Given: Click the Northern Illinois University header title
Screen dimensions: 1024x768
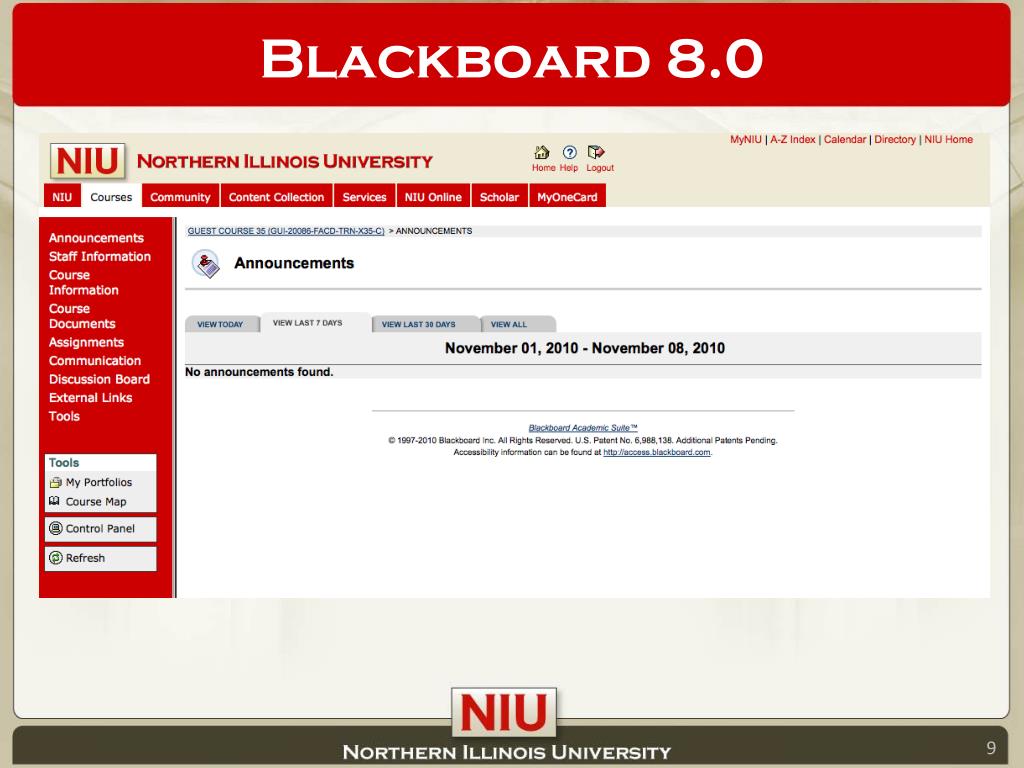Looking at the screenshot, I should 285,161.
